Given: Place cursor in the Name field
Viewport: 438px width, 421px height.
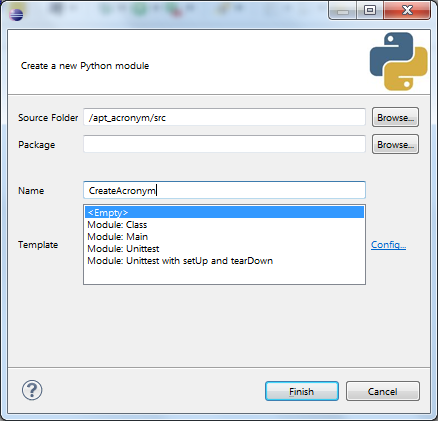Looking at the screenshot, I should click(x=224, y=190).
